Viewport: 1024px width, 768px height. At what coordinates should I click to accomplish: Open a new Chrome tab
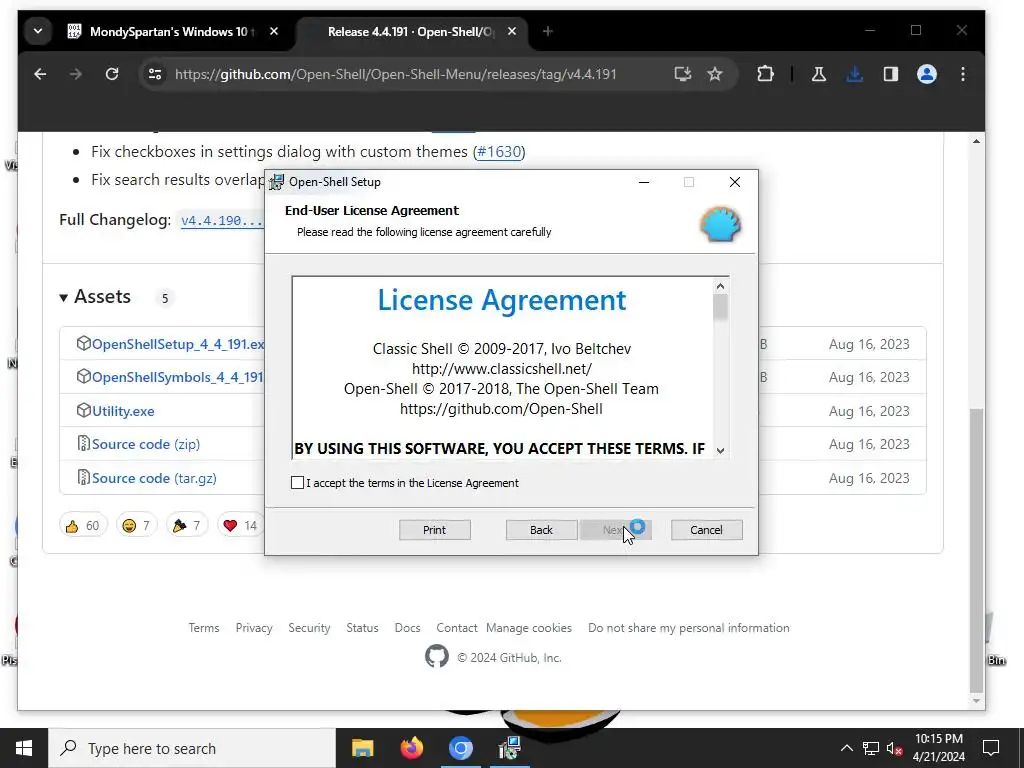(548, 31)
